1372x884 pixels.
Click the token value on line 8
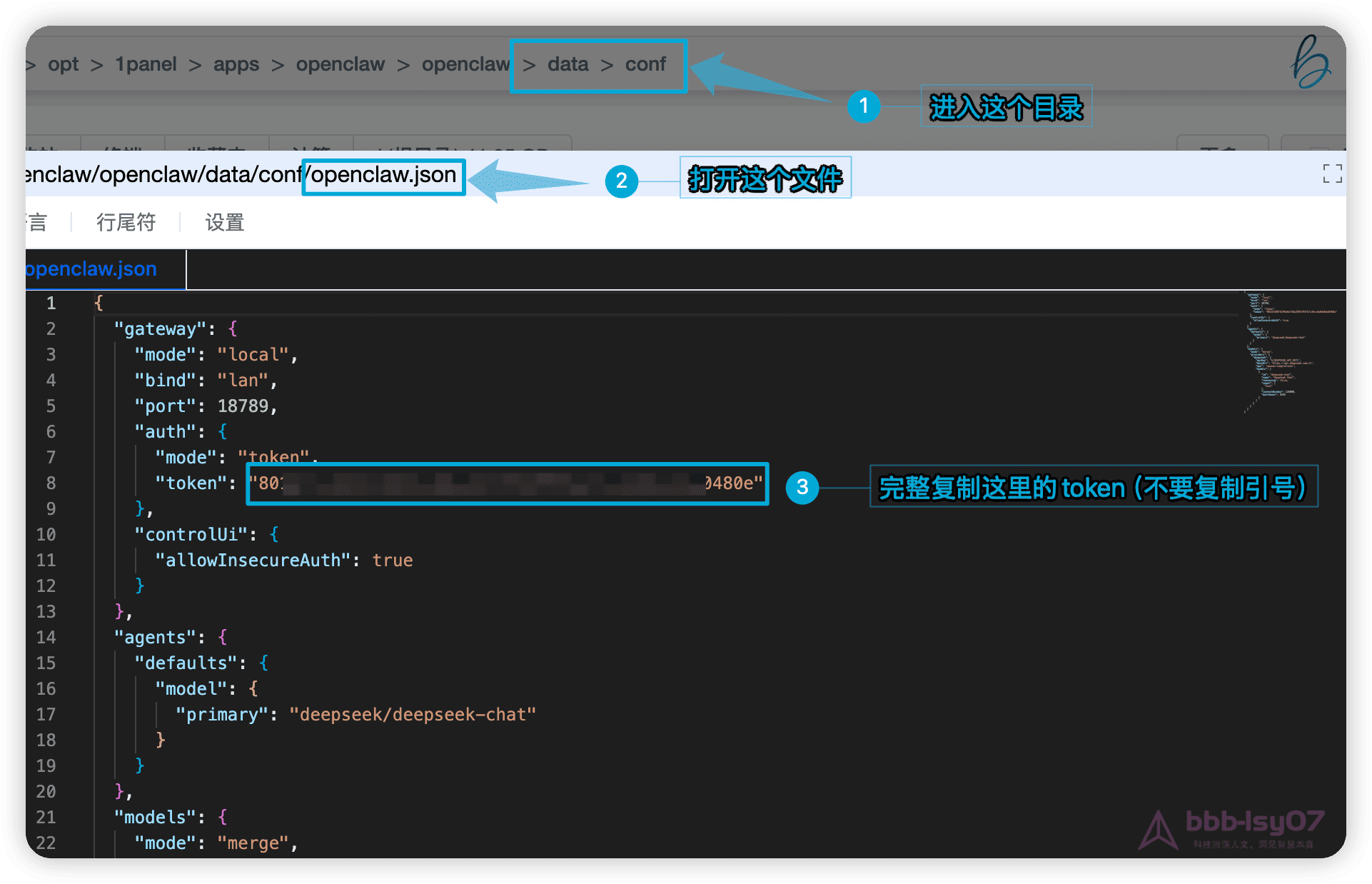507,483
